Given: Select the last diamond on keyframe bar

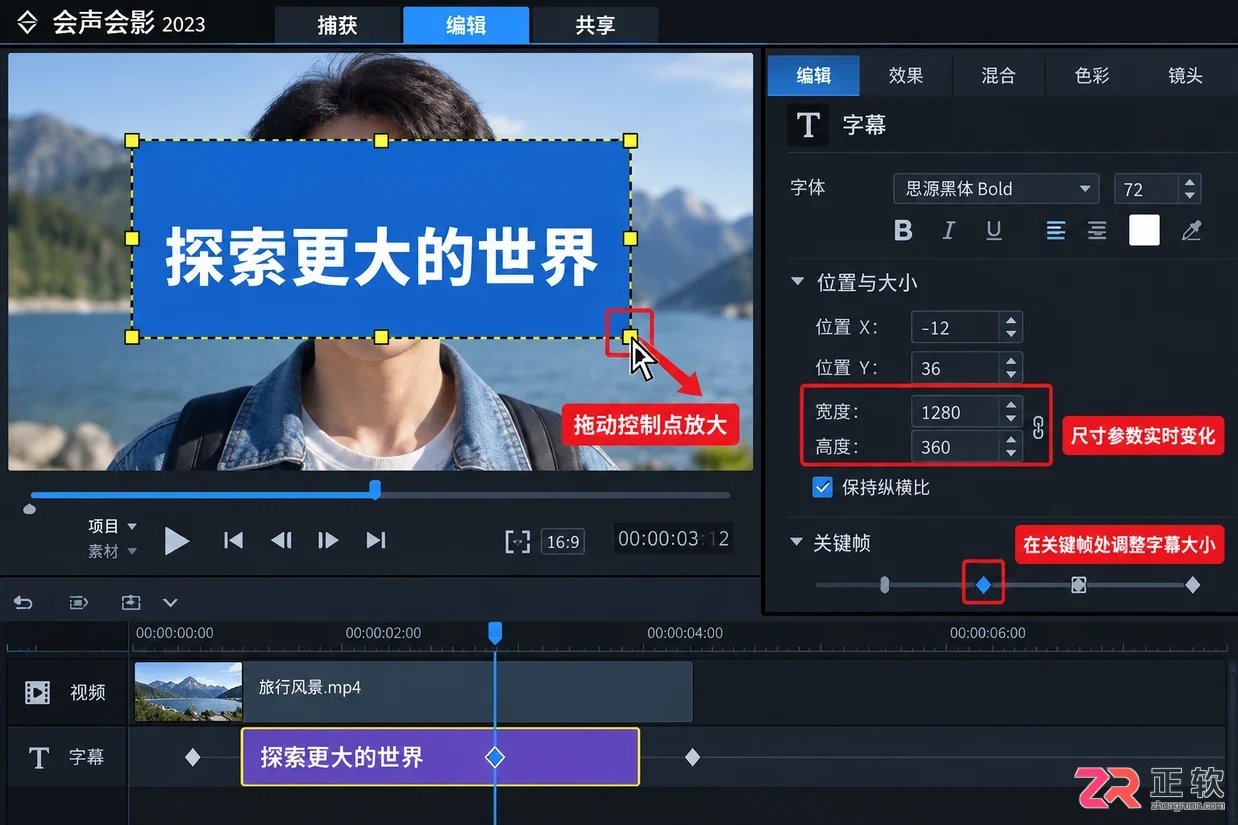Looking at the screenshot, I should [x=1192, y=585].
